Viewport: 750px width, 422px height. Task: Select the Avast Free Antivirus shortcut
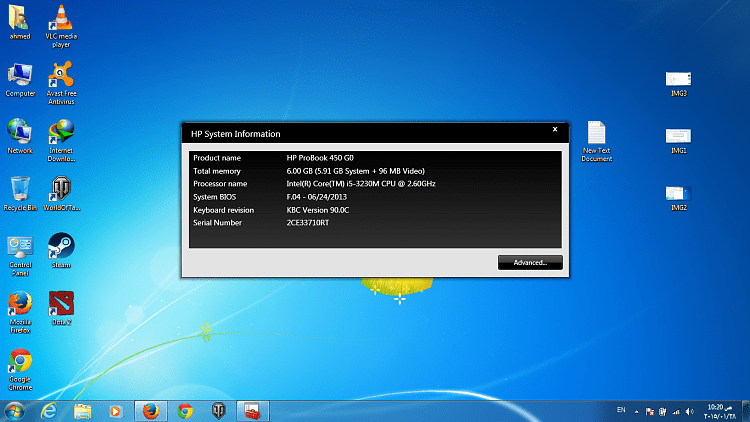(61, 83)
